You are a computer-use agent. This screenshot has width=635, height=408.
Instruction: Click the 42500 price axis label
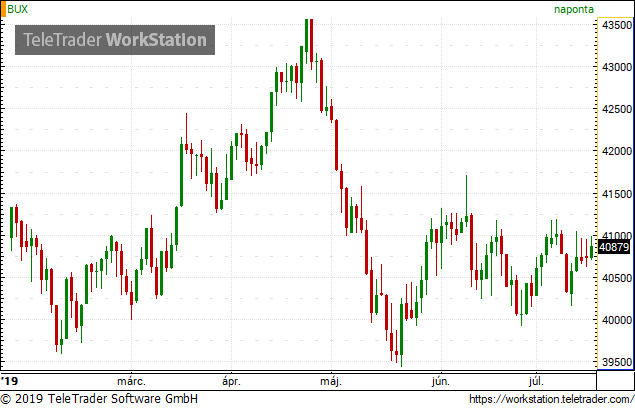616,109
